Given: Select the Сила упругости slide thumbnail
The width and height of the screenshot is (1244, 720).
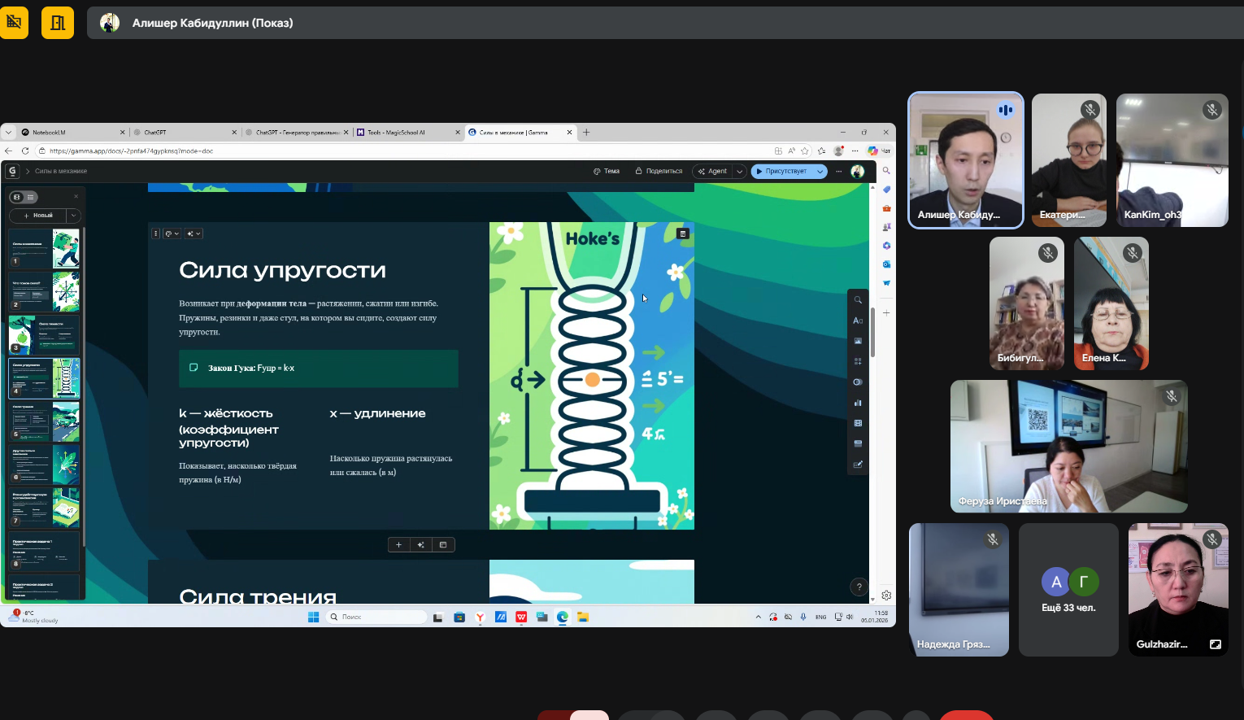Looking at the screenshot, I should tap(45, 379).
